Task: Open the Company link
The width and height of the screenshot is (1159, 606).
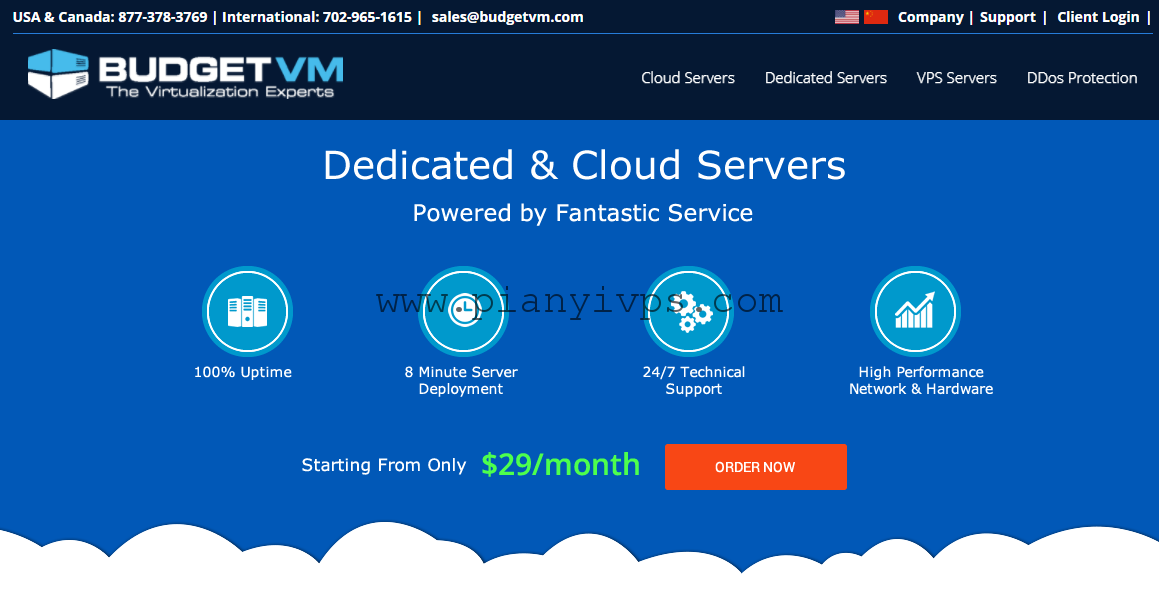Action: (931, 17)
